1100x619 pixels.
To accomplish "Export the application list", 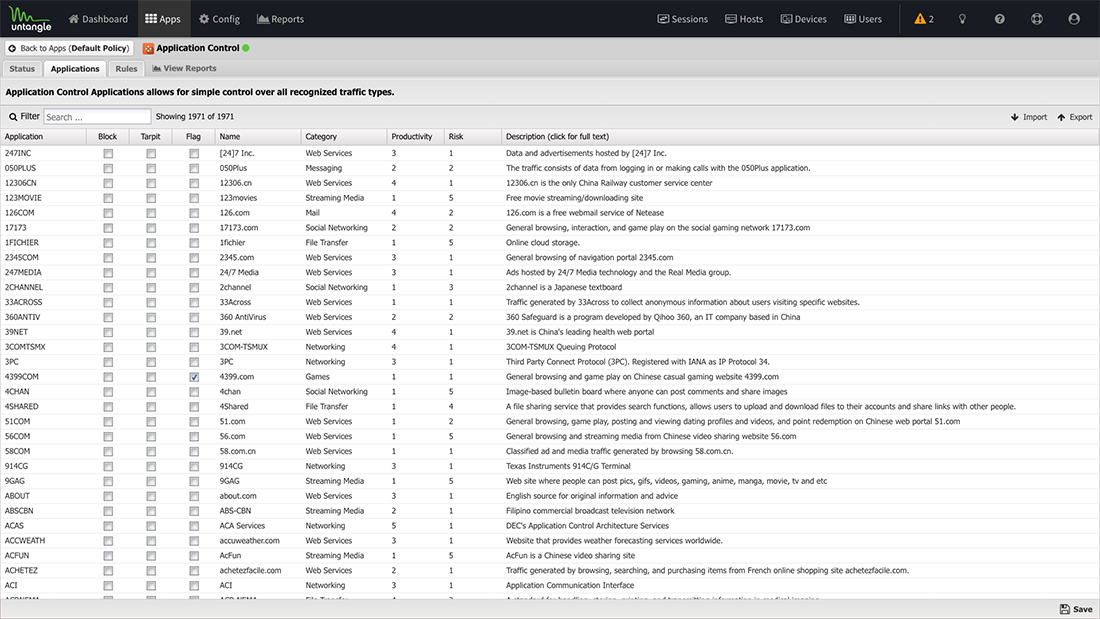I will (1075, 117).
